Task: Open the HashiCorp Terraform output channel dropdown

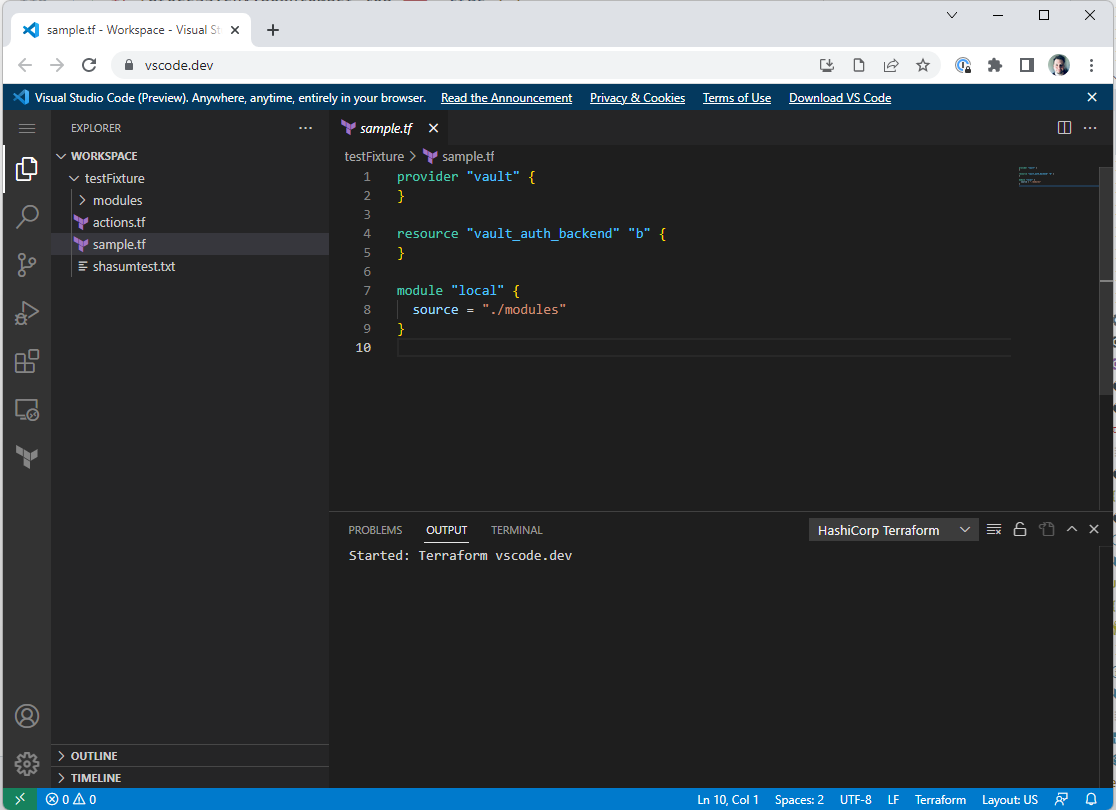Action: (893, 530)
